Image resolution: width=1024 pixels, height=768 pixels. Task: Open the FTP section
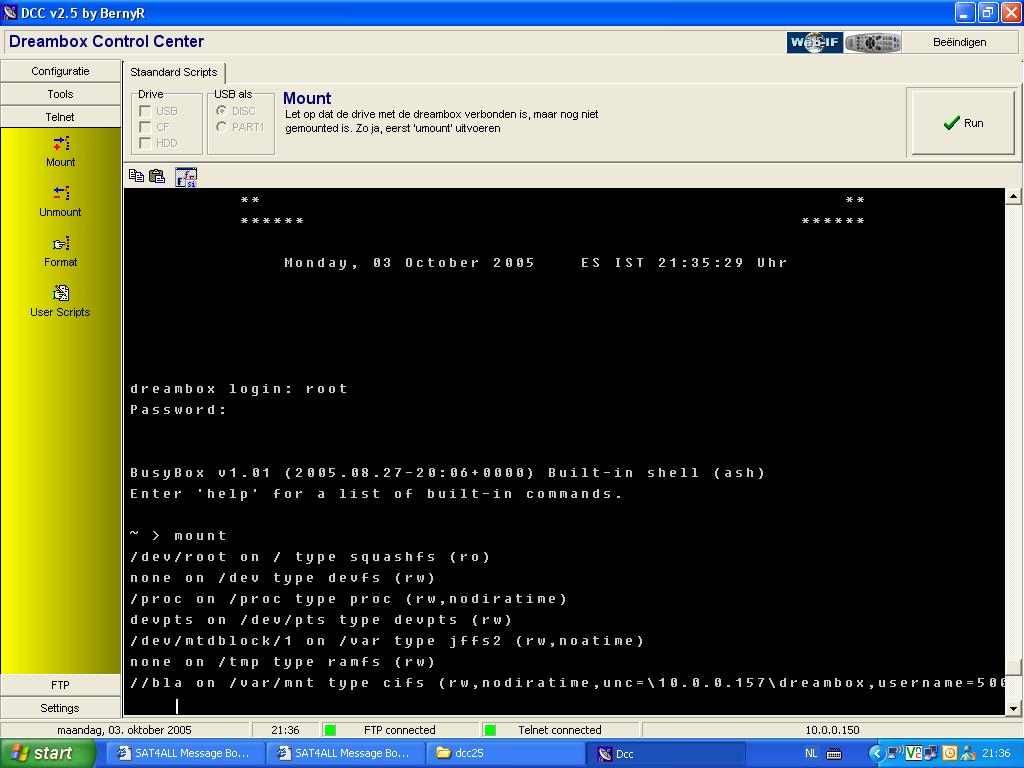pyautogui.click(x=60, y=685)
